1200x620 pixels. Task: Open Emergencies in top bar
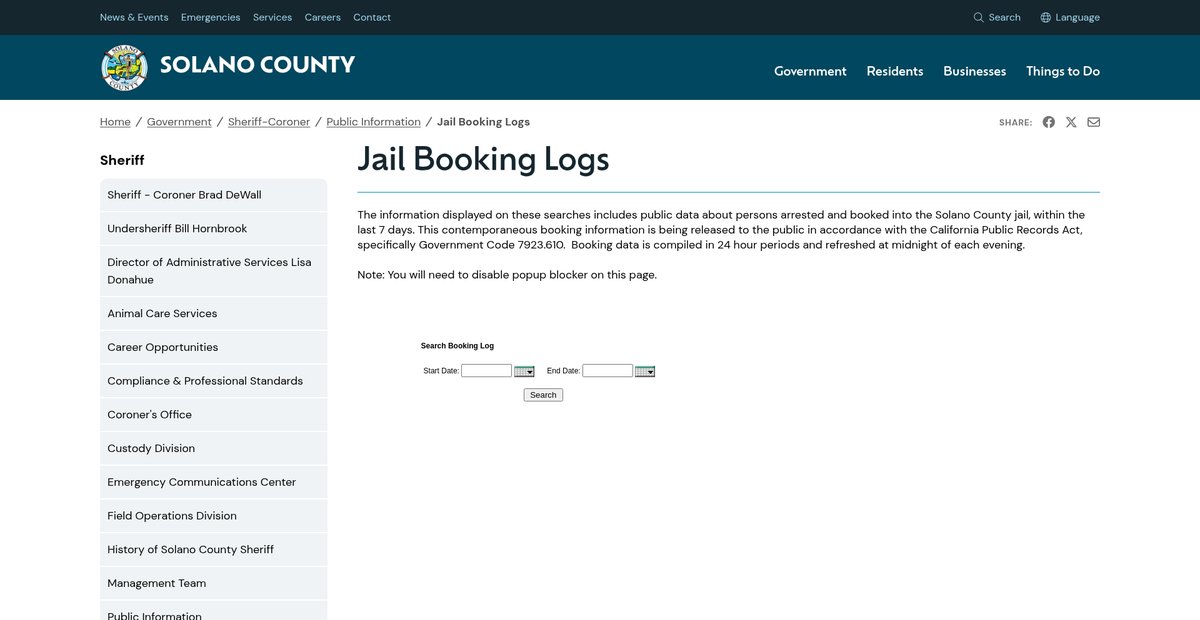click(x=211, y=17)
